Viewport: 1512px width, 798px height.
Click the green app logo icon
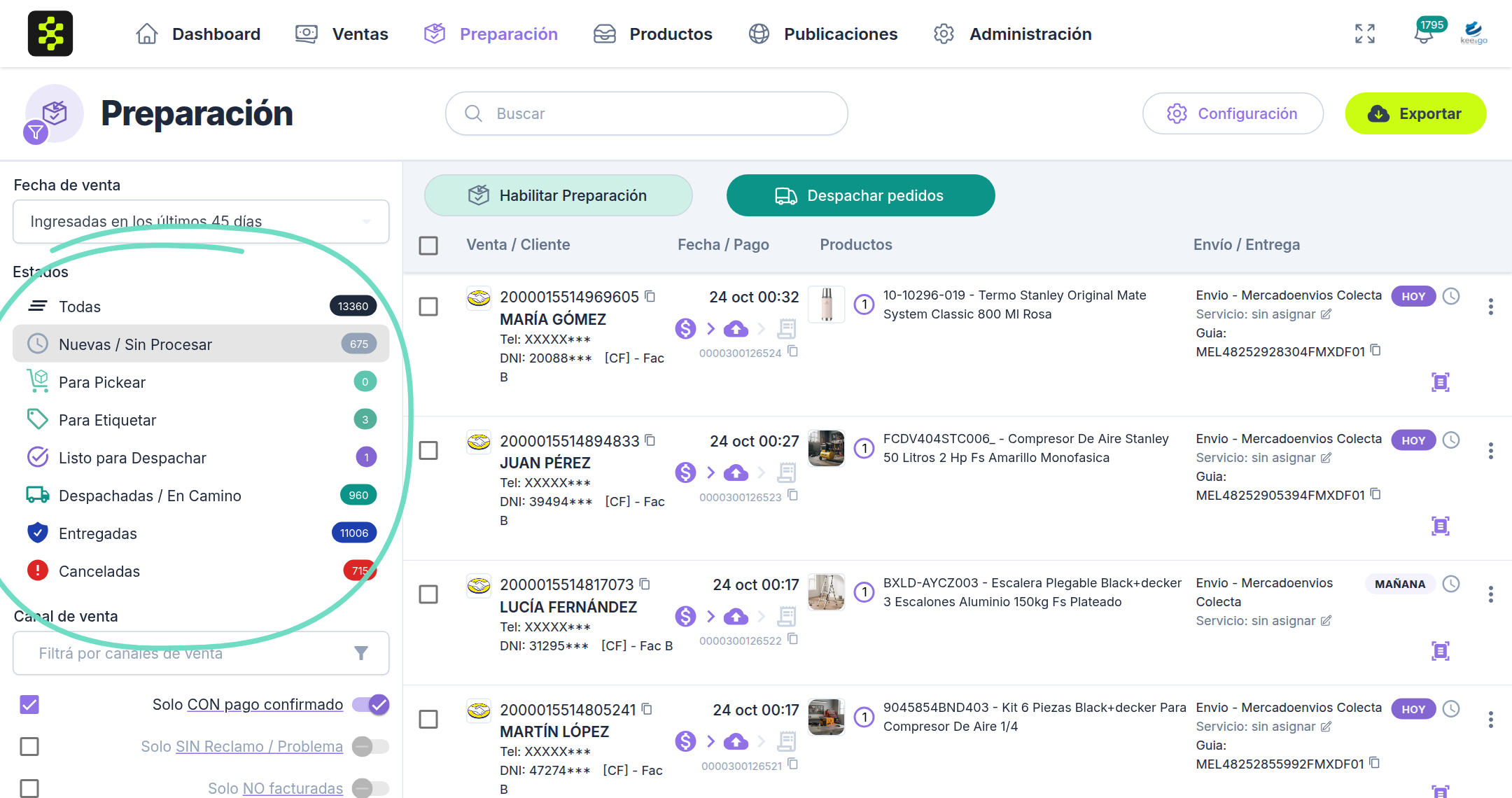(x=50, y=34)
